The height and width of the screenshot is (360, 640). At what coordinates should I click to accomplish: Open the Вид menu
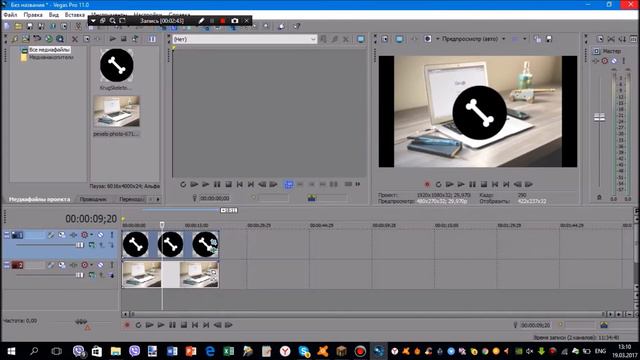tap(54, 15)
